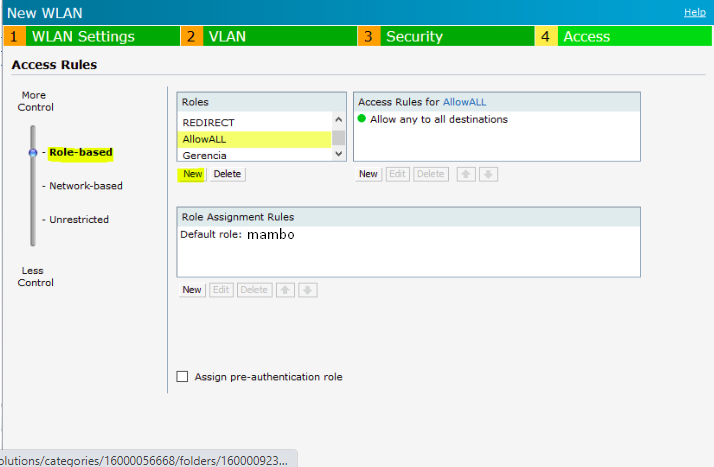The height and width of the screenshot is (467, 714).
Task: Create a new role with New button
Action: point(192,174)
